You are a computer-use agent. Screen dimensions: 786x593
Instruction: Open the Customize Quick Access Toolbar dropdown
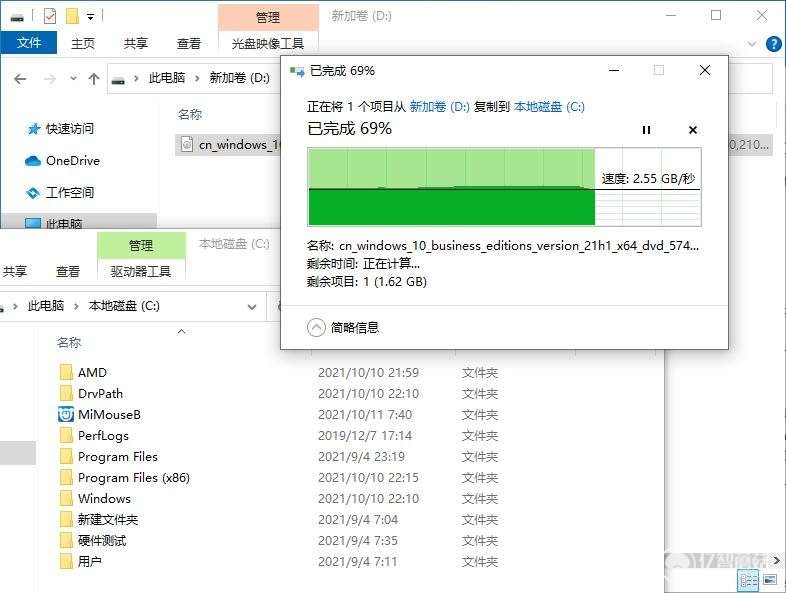click(x=91, y=17)
